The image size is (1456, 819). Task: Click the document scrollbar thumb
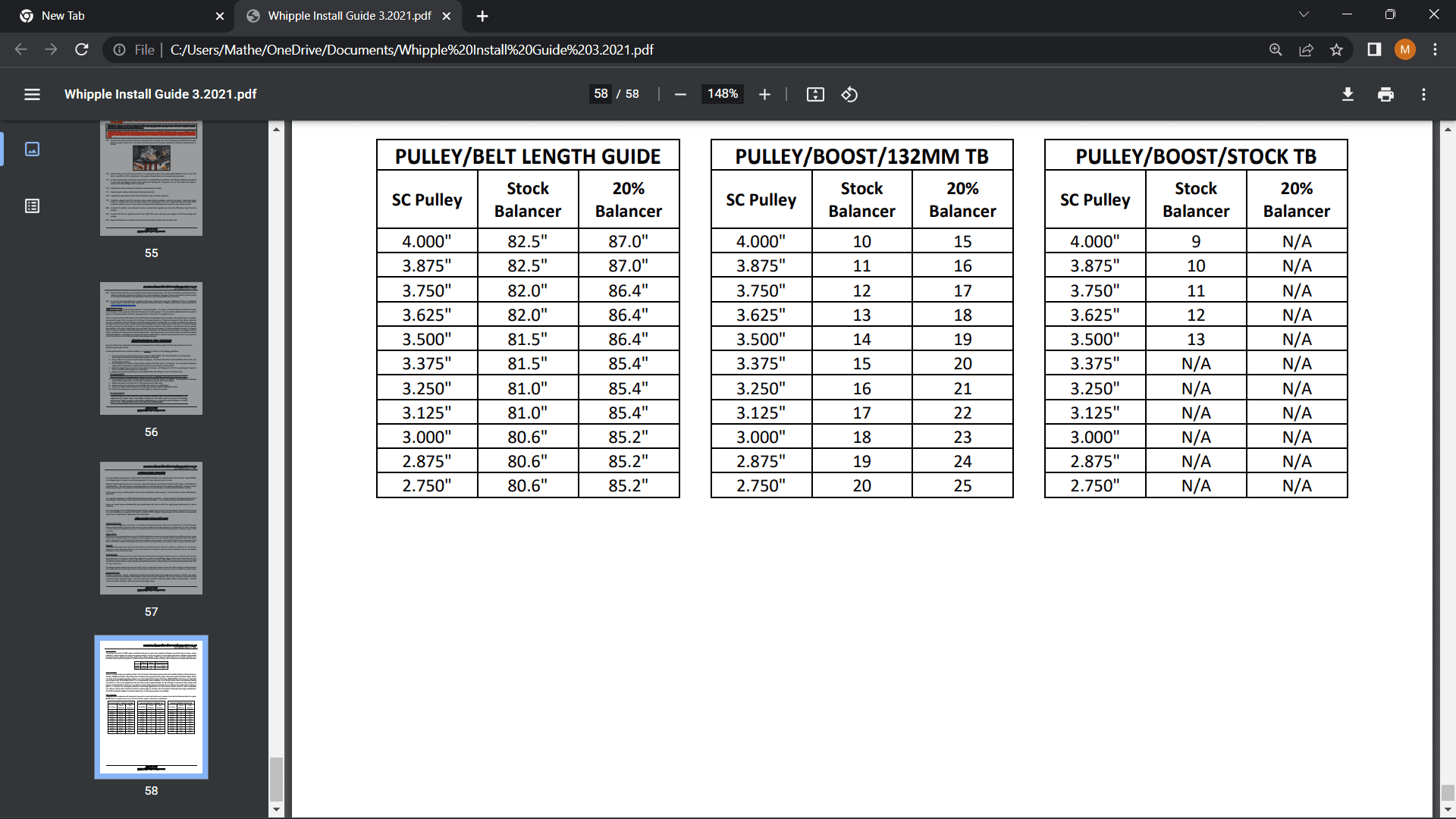(x=1448, y=792)
